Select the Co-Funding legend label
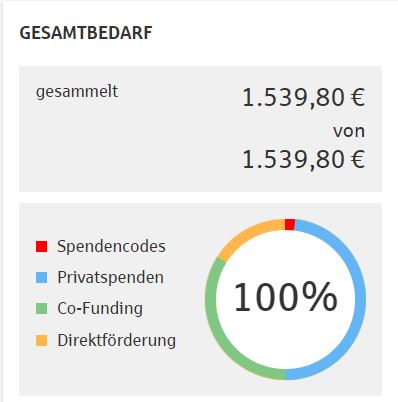This screenshot has width=398, height=402. click(x=100, y=308)
